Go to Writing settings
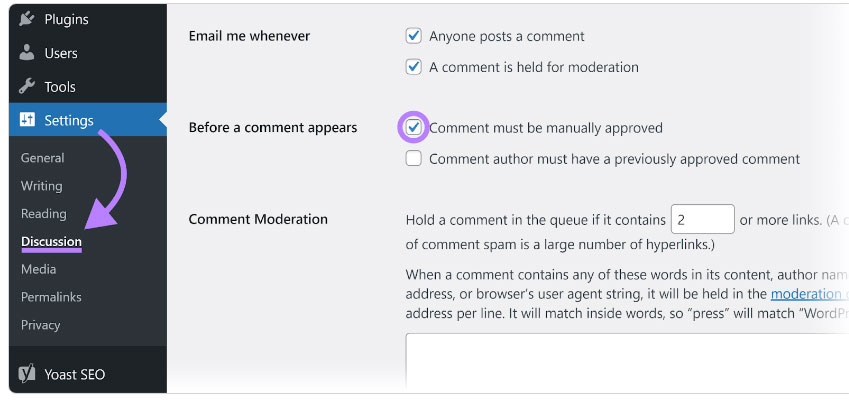The image size is (849, 400). coord(41,186)
